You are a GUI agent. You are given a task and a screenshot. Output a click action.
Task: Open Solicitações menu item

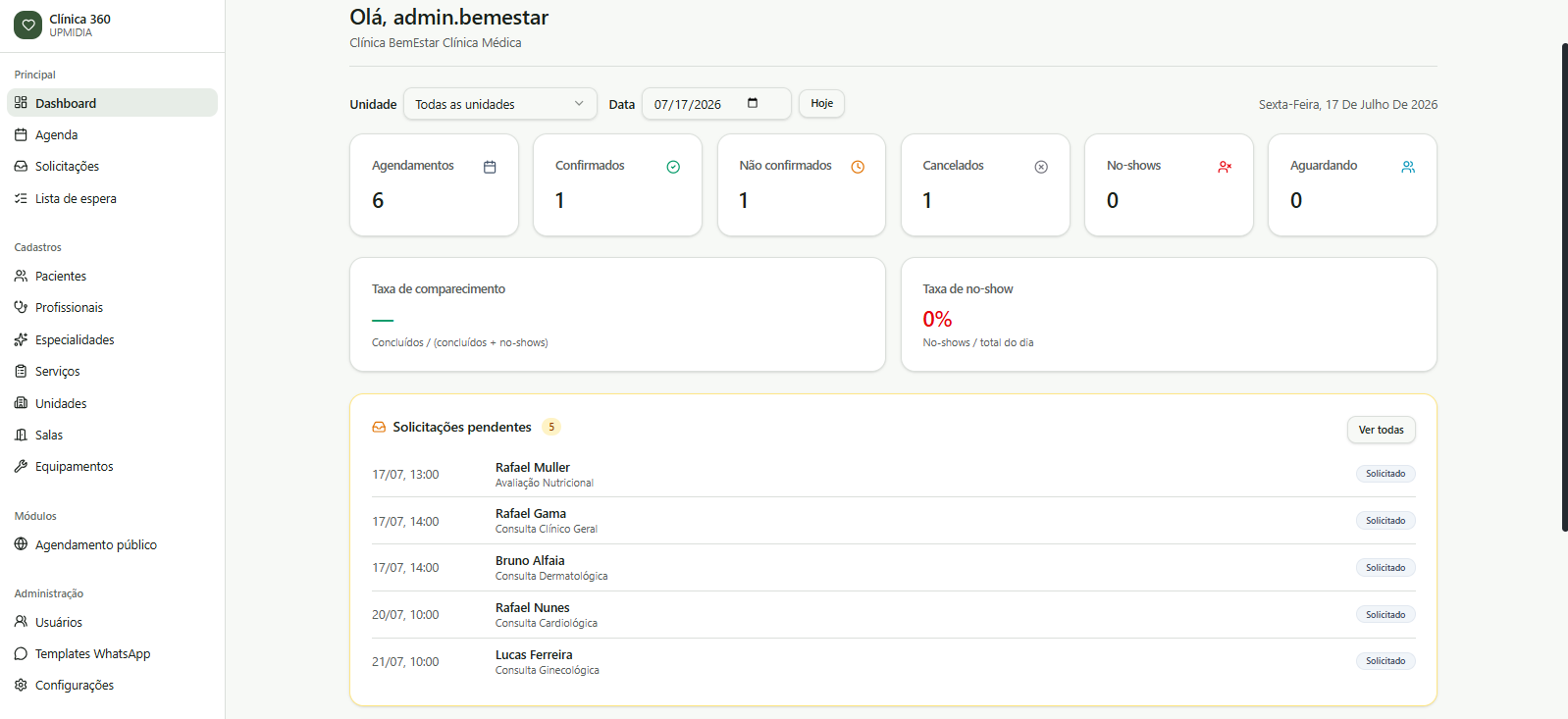(x=112, y=167)
